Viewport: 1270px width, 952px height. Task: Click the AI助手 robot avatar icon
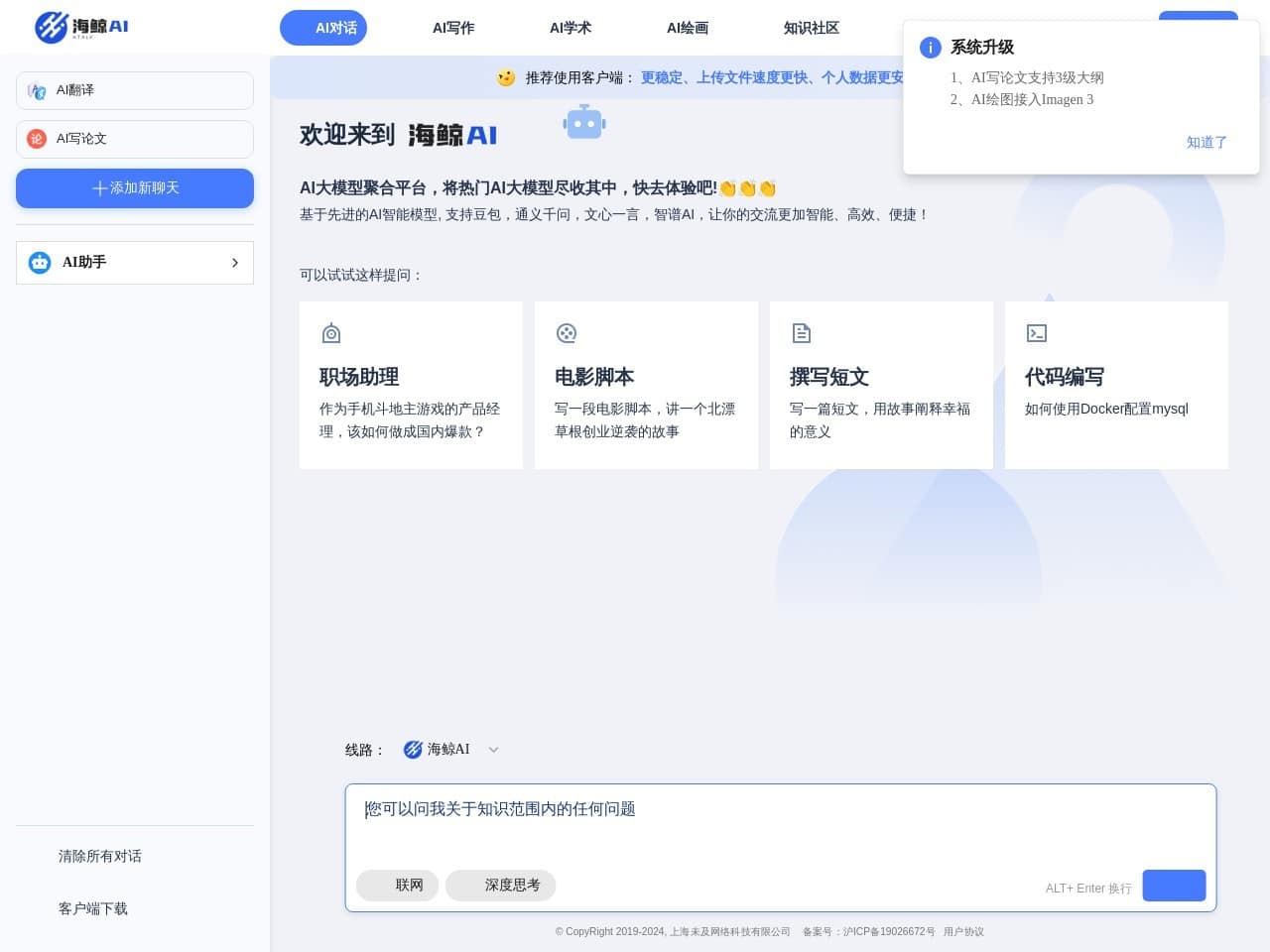pyautogui.click(x=40, y=263)
